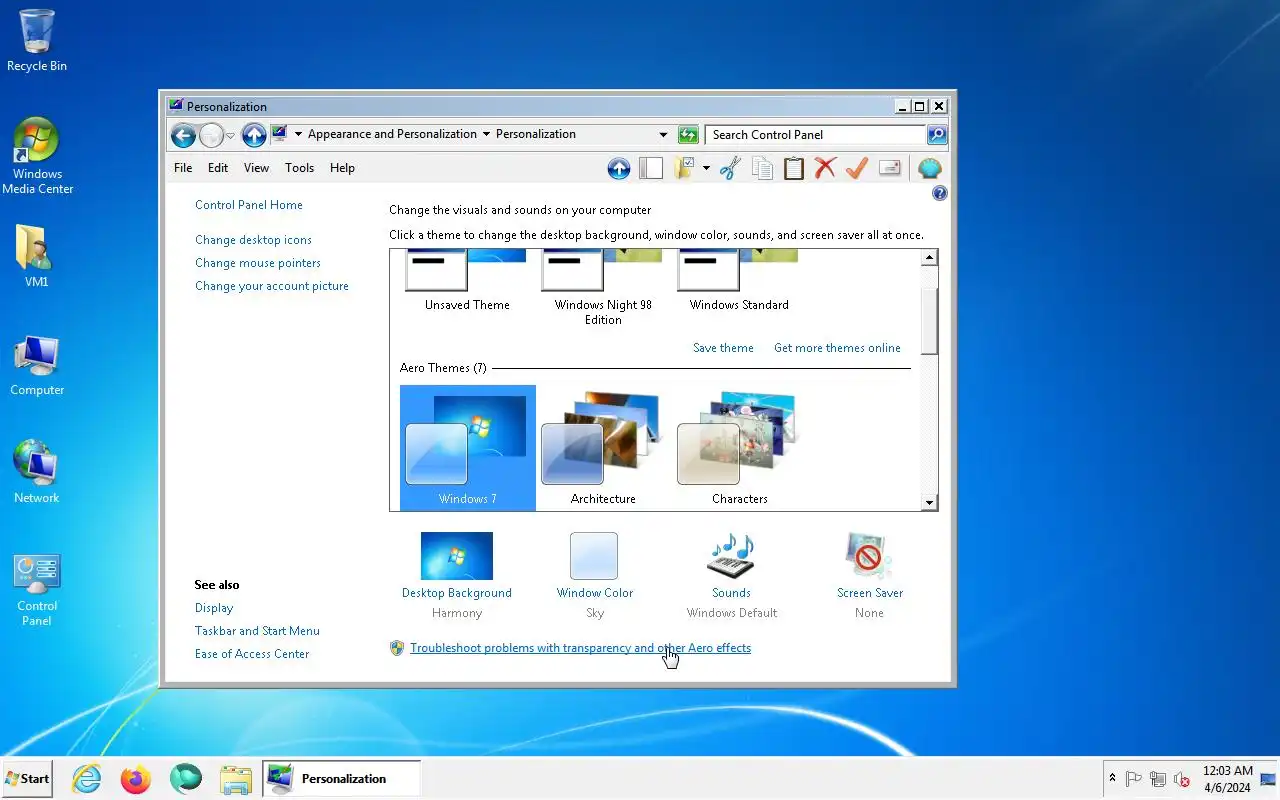Click the Up arrow beside the address bar

[x=254, y=135]
